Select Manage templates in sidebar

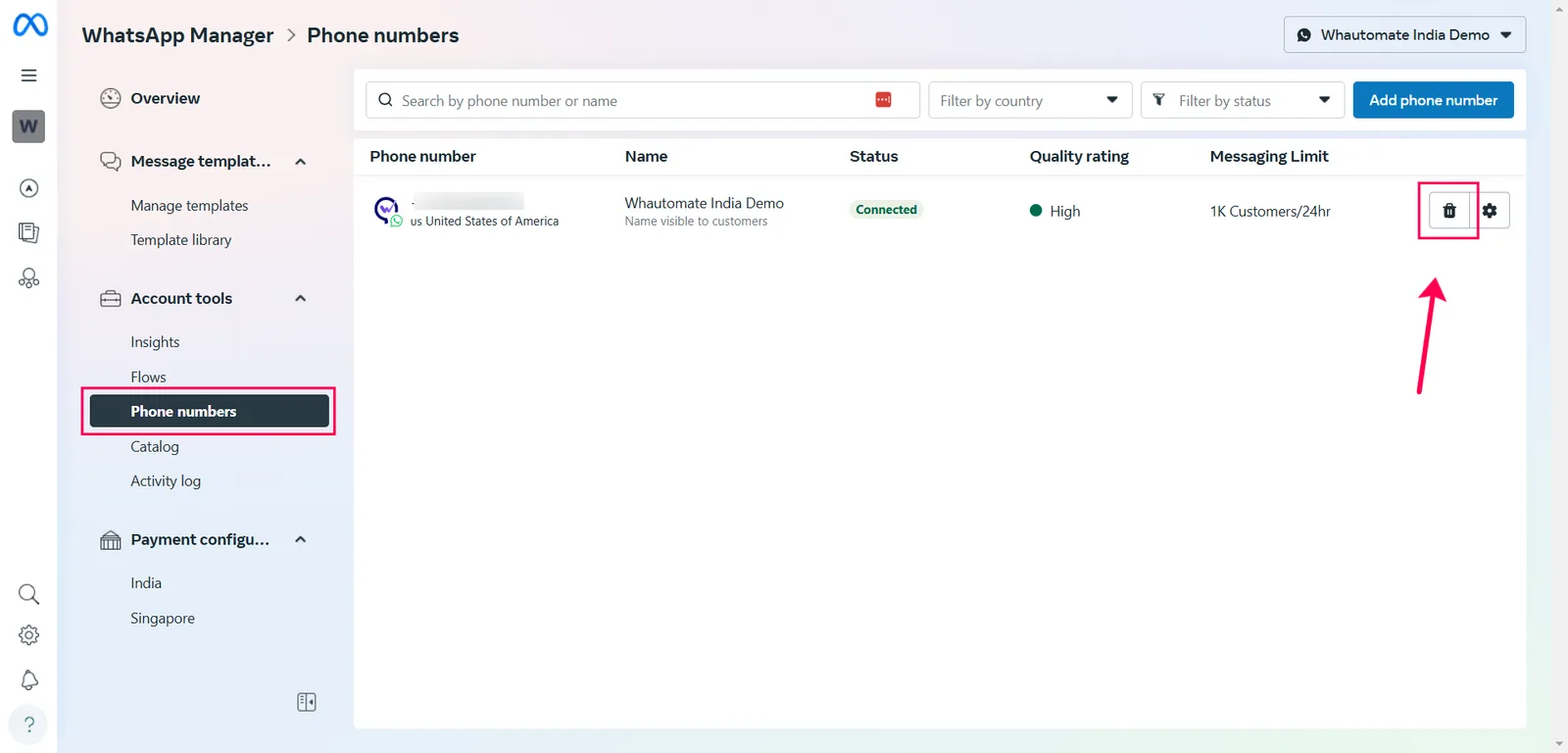point(189,205)
